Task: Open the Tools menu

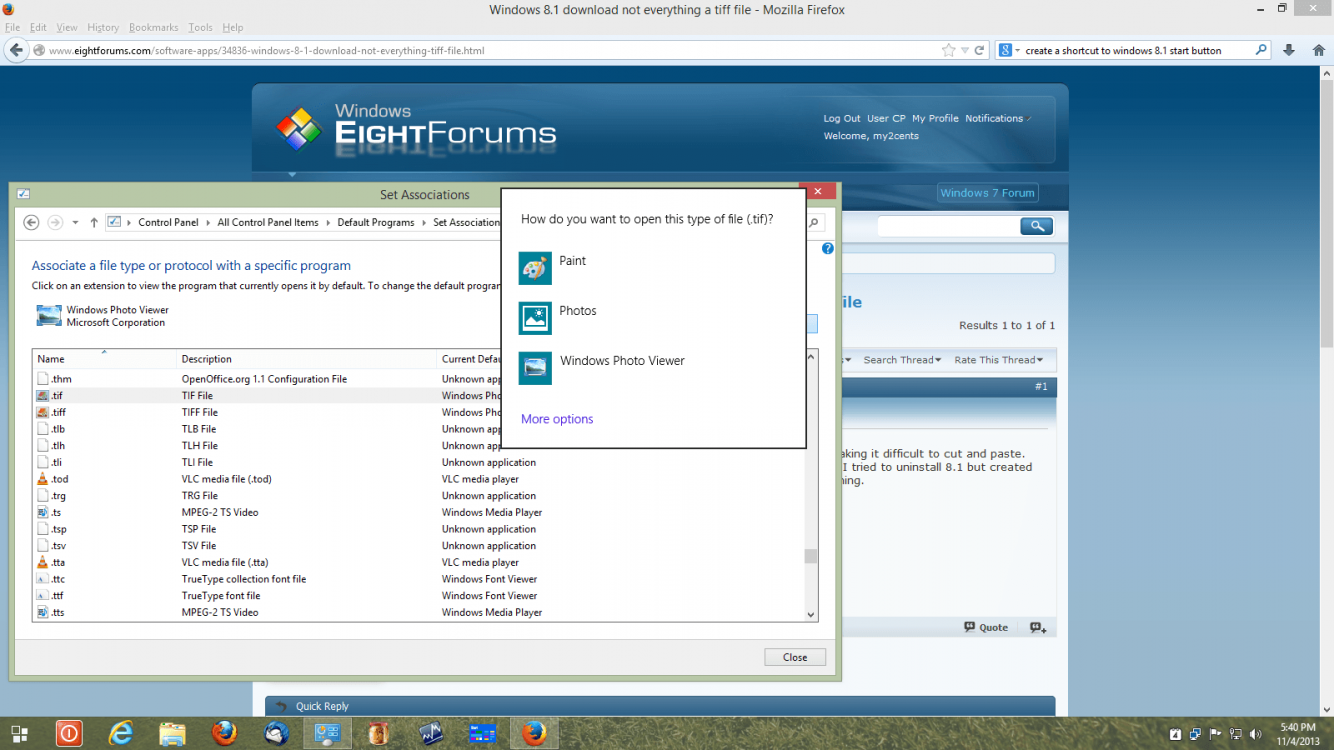Action: tap(200, 27)
